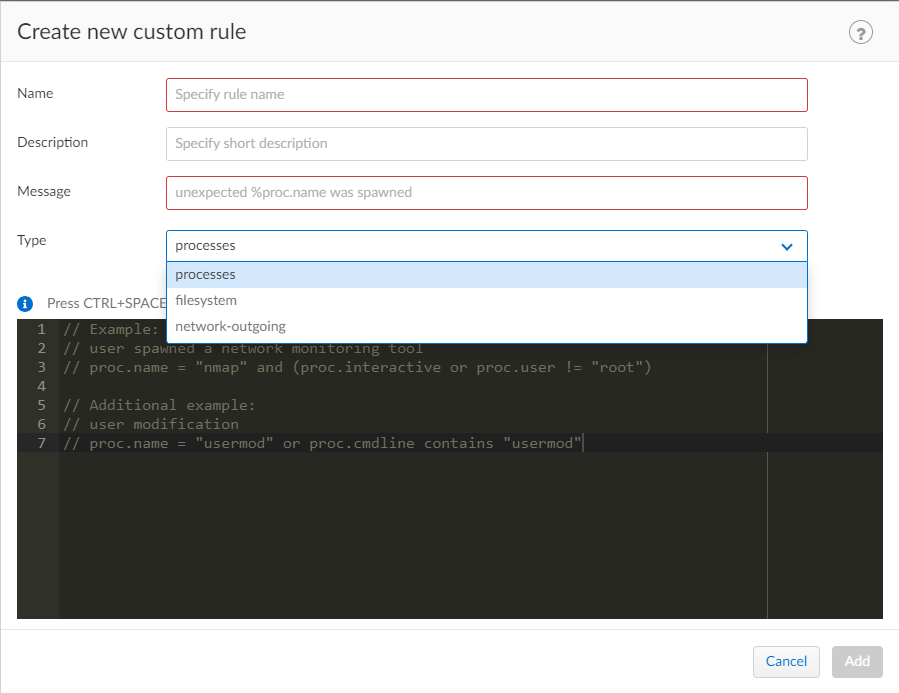Open the help question mark icon

[x=860, y=33]
